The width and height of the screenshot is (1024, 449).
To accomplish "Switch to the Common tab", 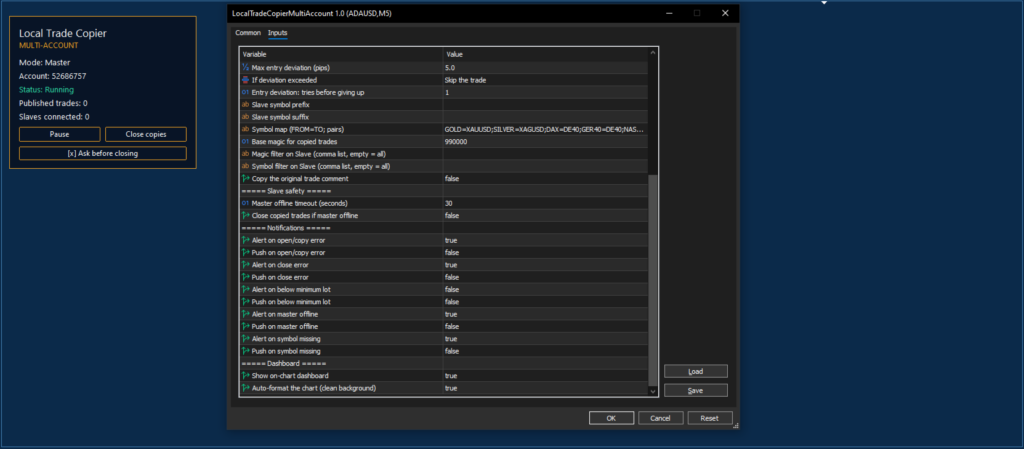I will [x=248, y=33].
